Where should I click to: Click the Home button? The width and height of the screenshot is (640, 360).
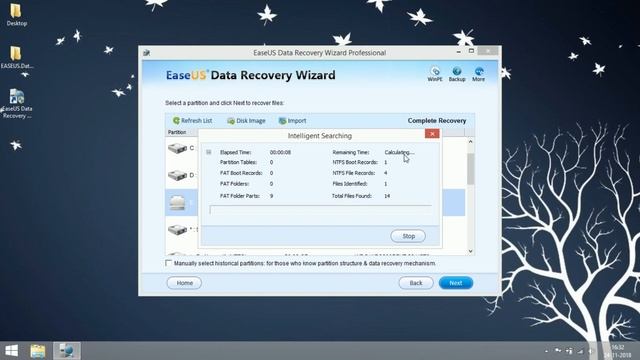tap(184, 283)
